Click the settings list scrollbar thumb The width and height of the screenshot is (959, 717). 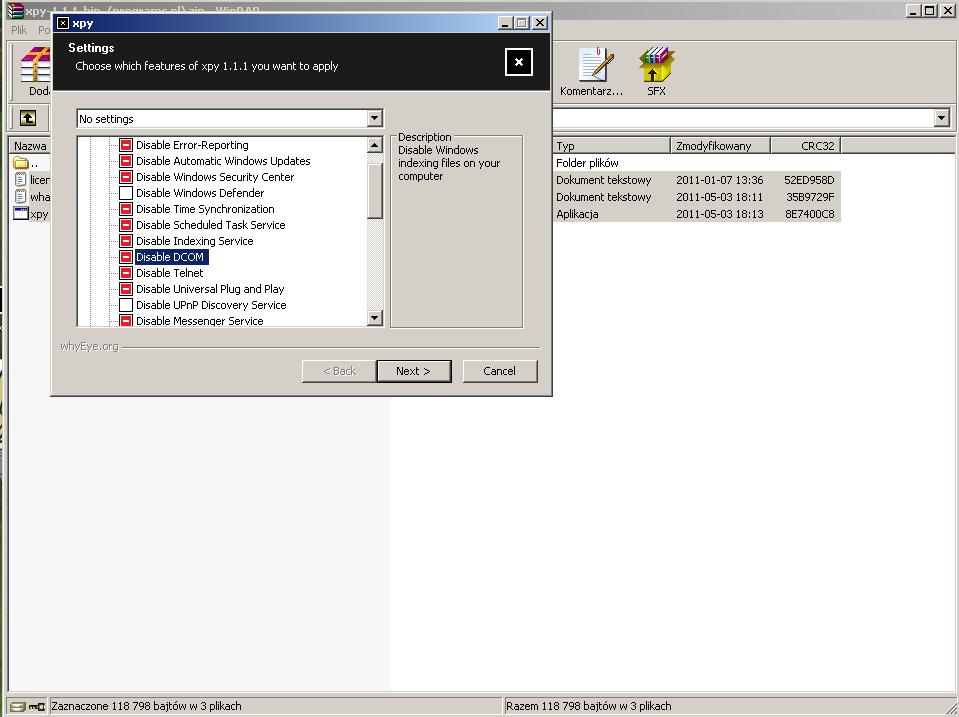point(375,190)
